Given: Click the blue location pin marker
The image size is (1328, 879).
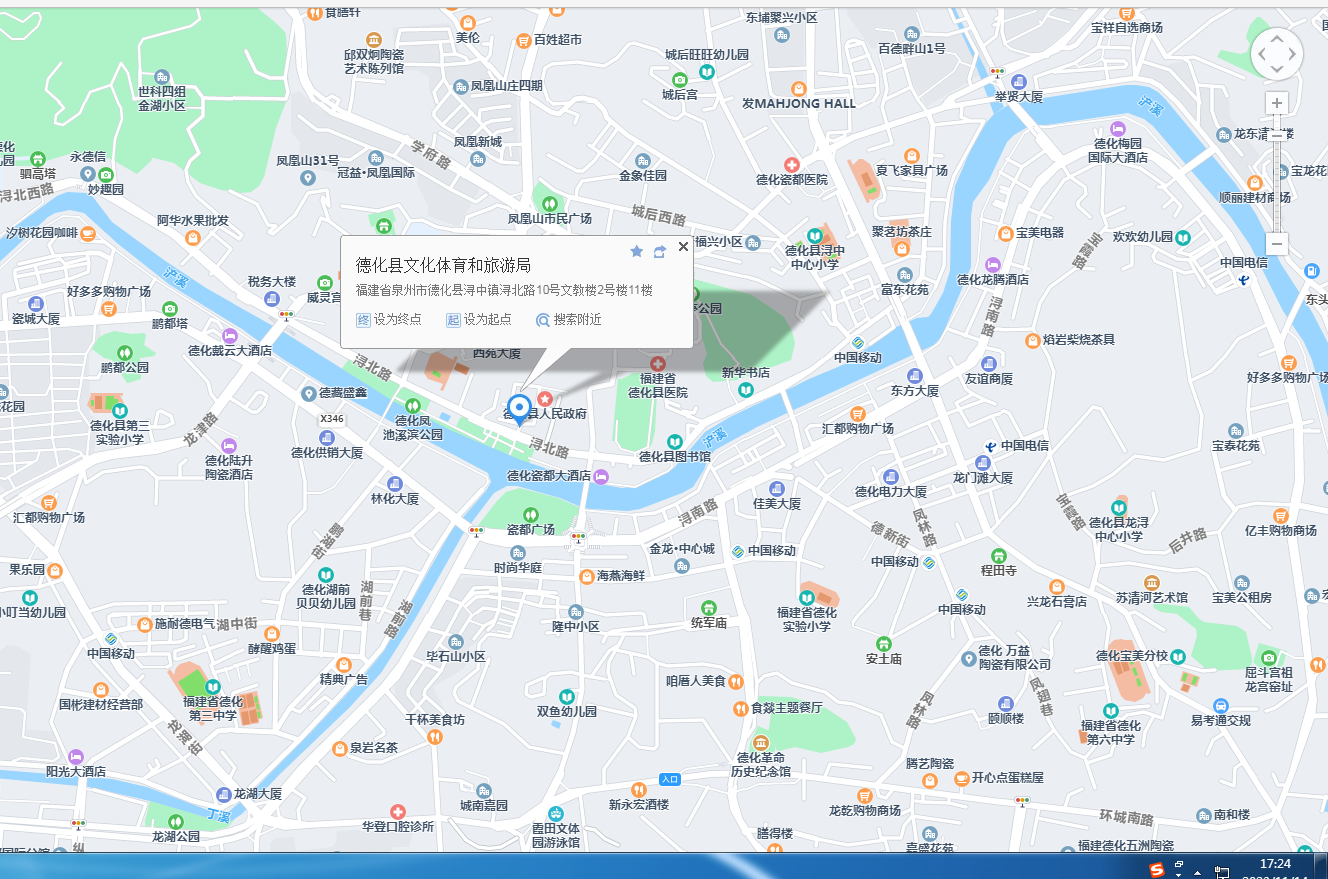Looking at the screenshot, I should (518, 408).
